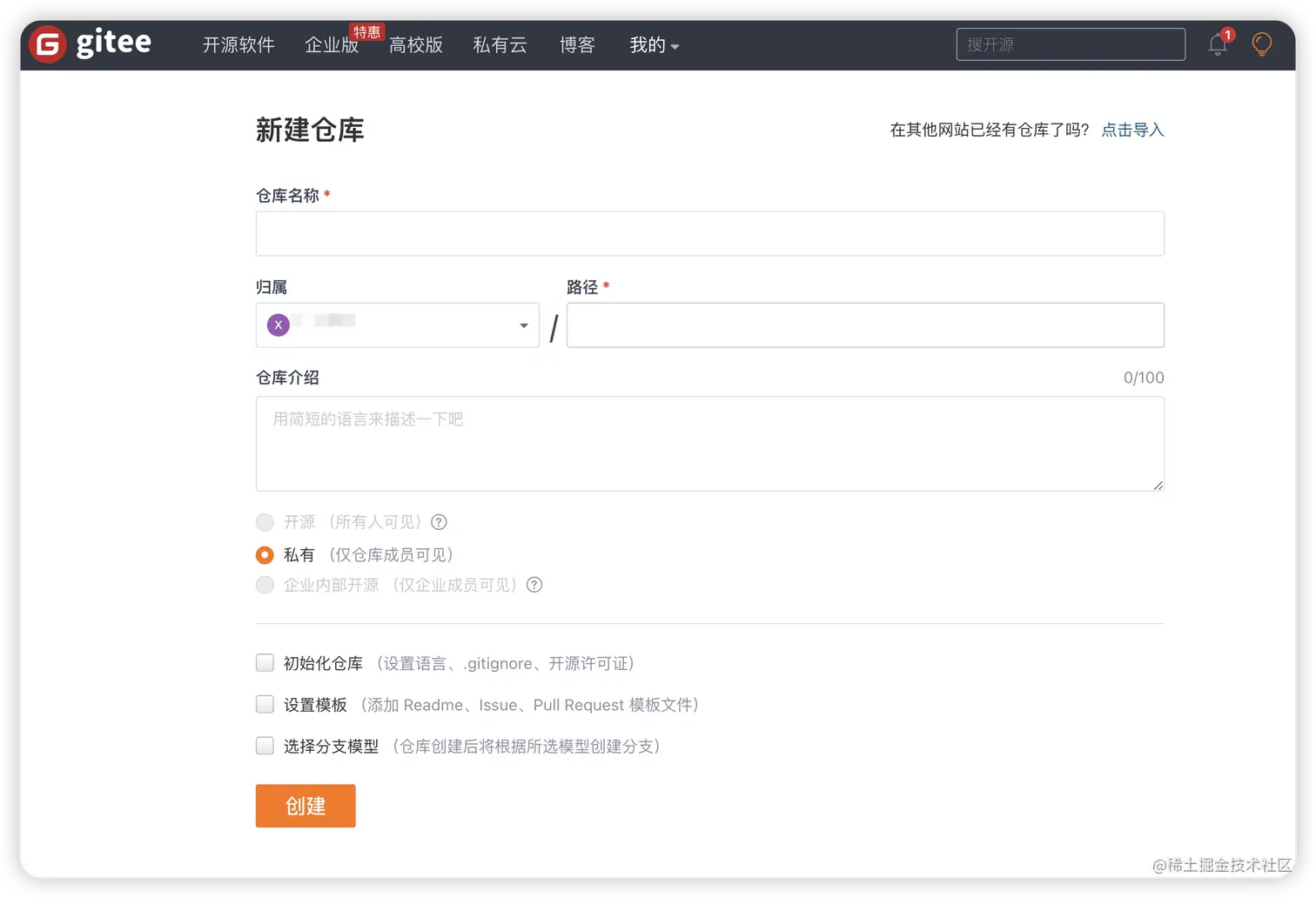
Task: Check the 选择分支模型 checkbox
Action: pyautogui.click(x=265, y=745)
